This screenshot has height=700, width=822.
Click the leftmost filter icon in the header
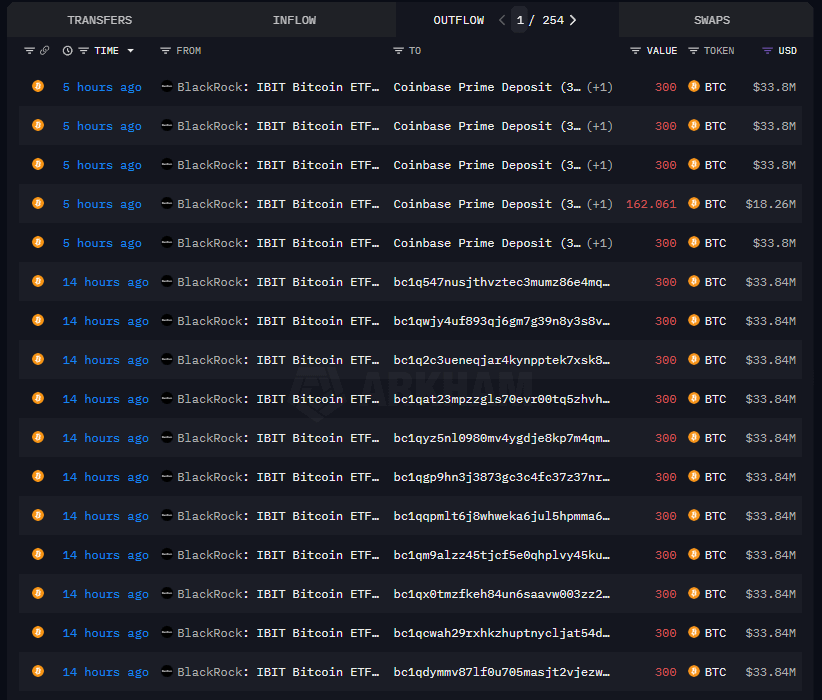pos(29,50)
